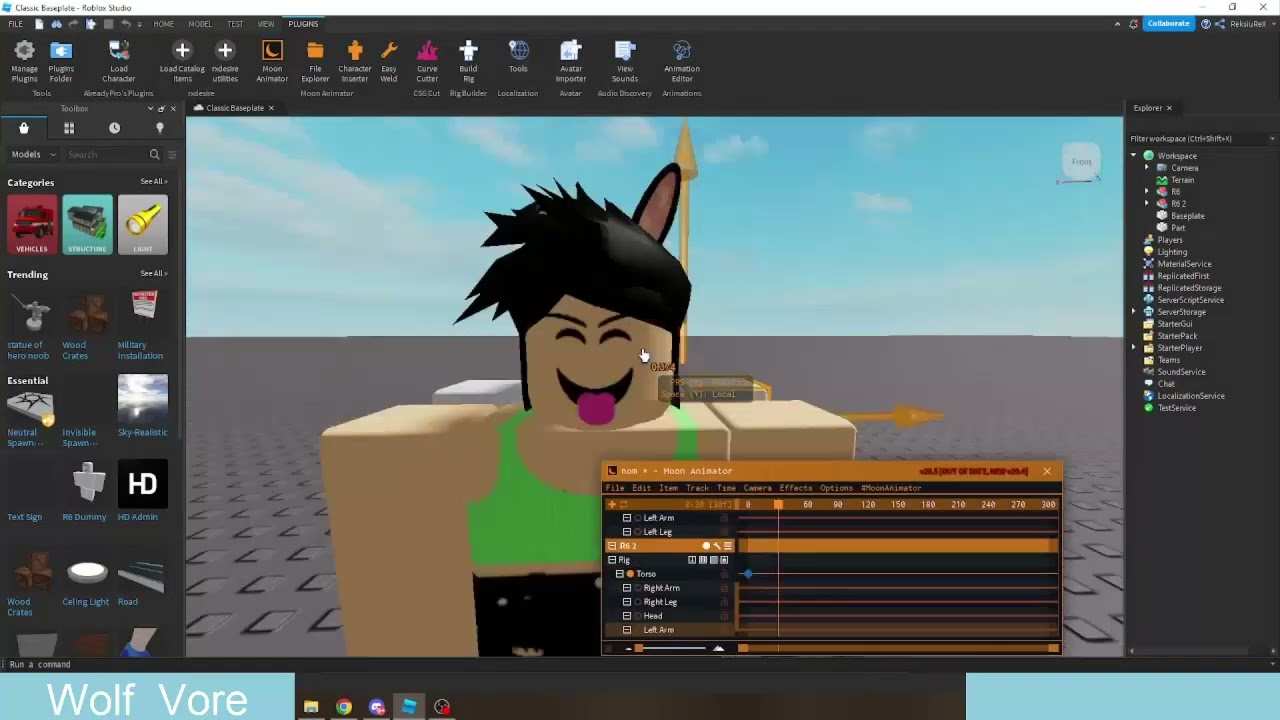The width and height of the screenshot is (1280, 720).
Task: Click the Collaborate button
Action: 1168,23
